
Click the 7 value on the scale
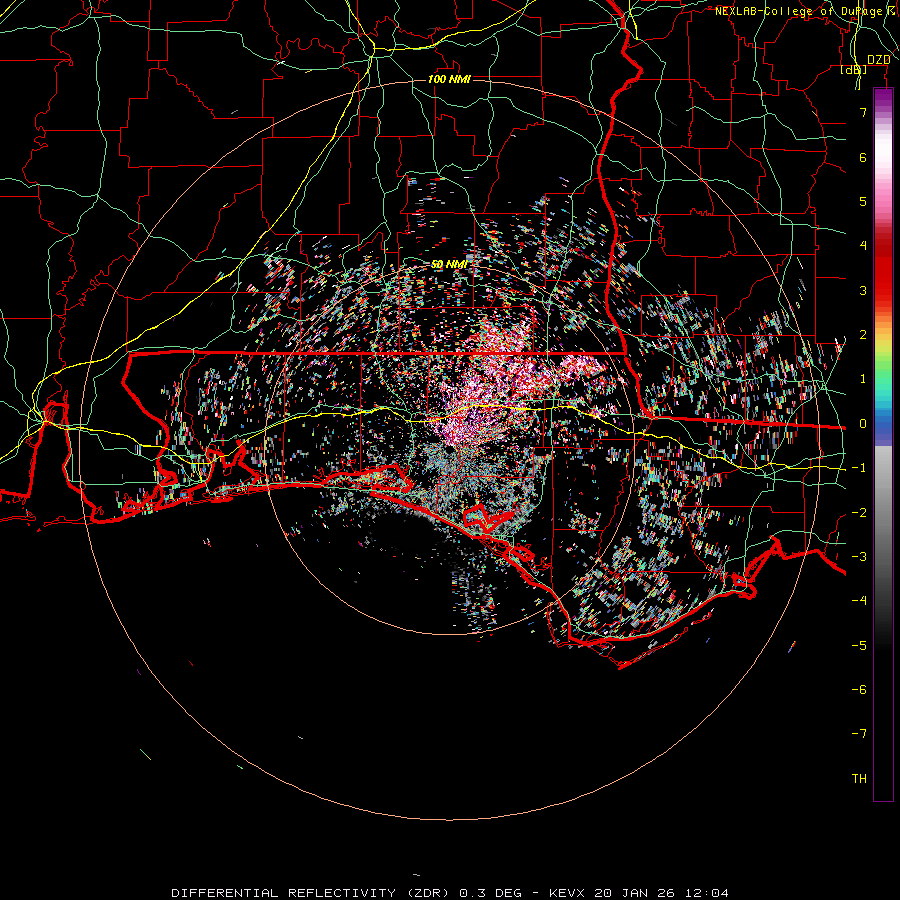click(863, 112)
